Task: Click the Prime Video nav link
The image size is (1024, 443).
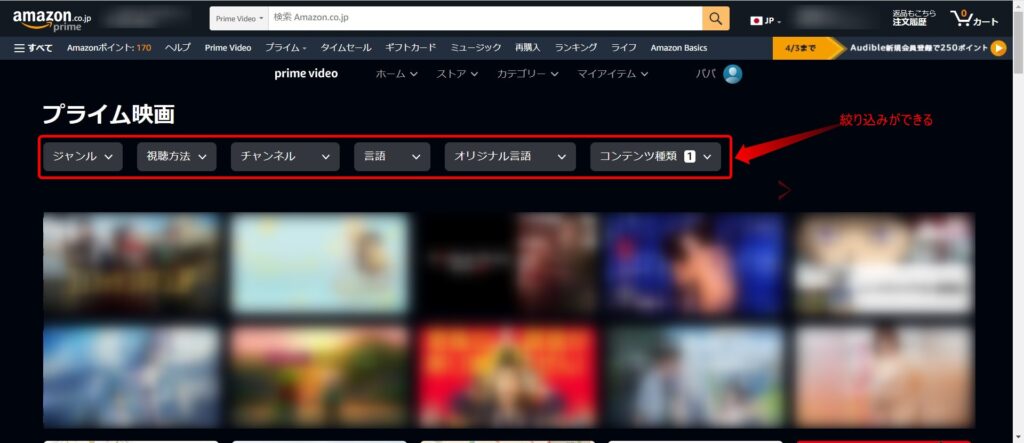Action: tap(228, 48)
